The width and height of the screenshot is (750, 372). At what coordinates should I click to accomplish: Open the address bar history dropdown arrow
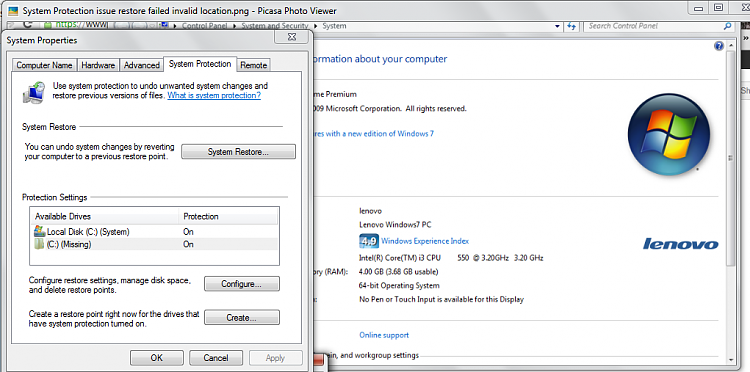557,26
